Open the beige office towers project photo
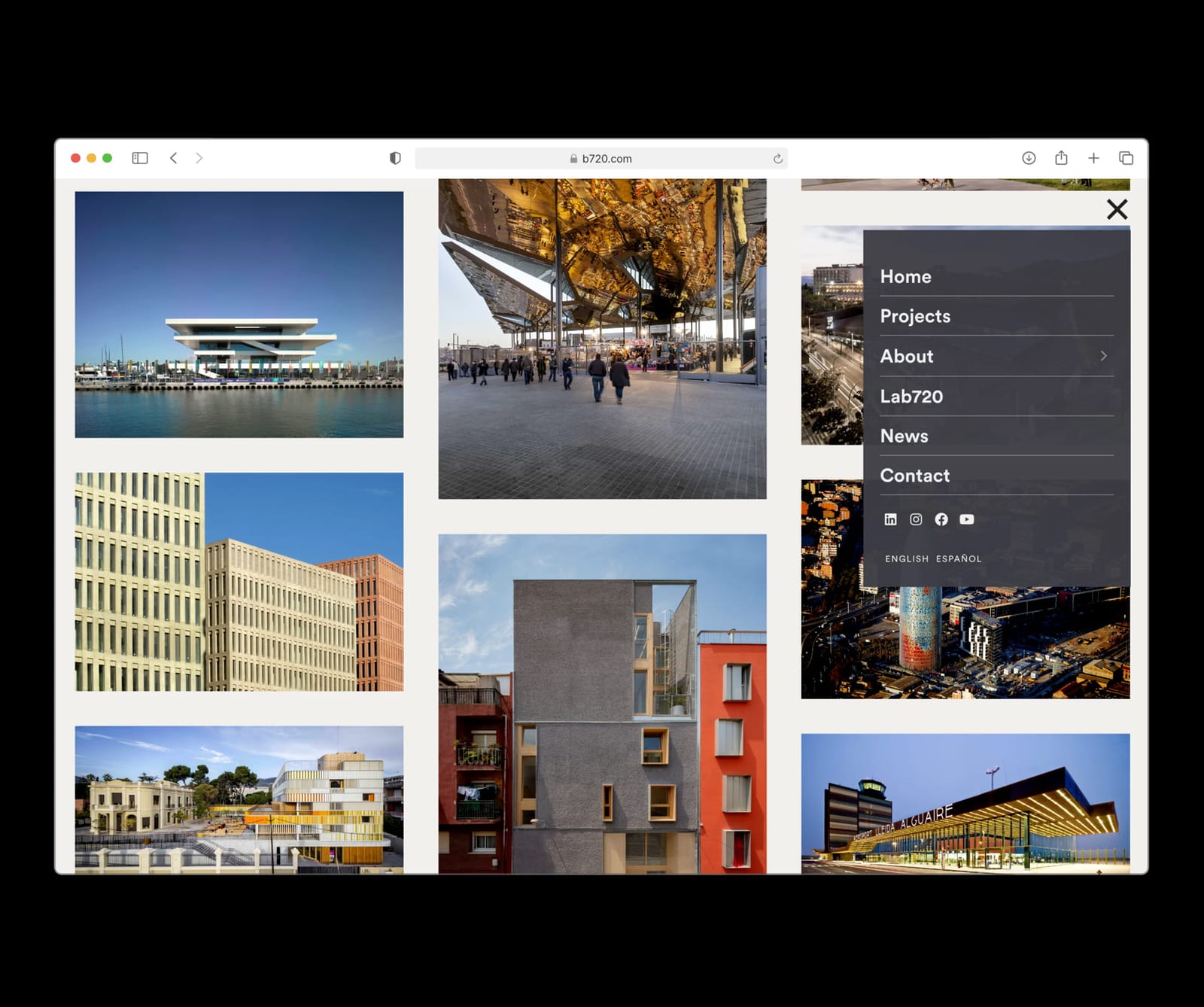 [x=239, y=582]
